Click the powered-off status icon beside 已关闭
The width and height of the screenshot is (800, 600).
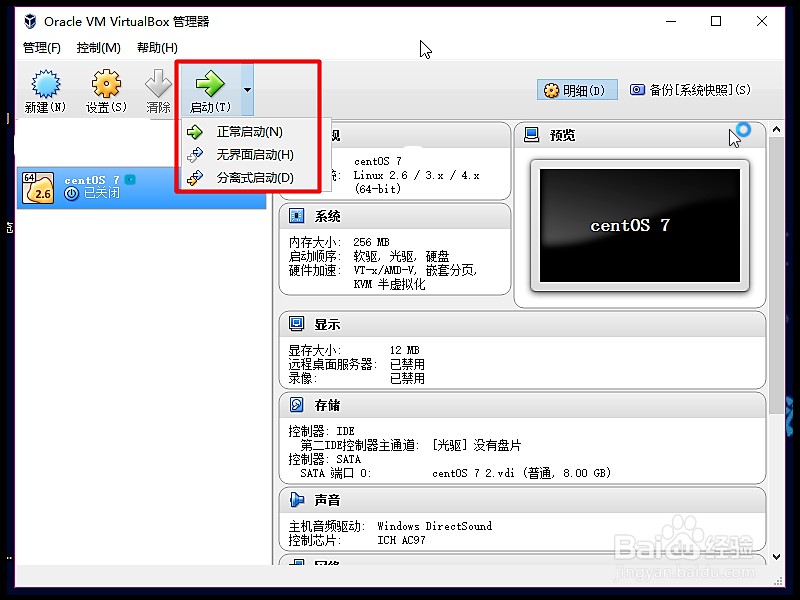tap(71, 193)
